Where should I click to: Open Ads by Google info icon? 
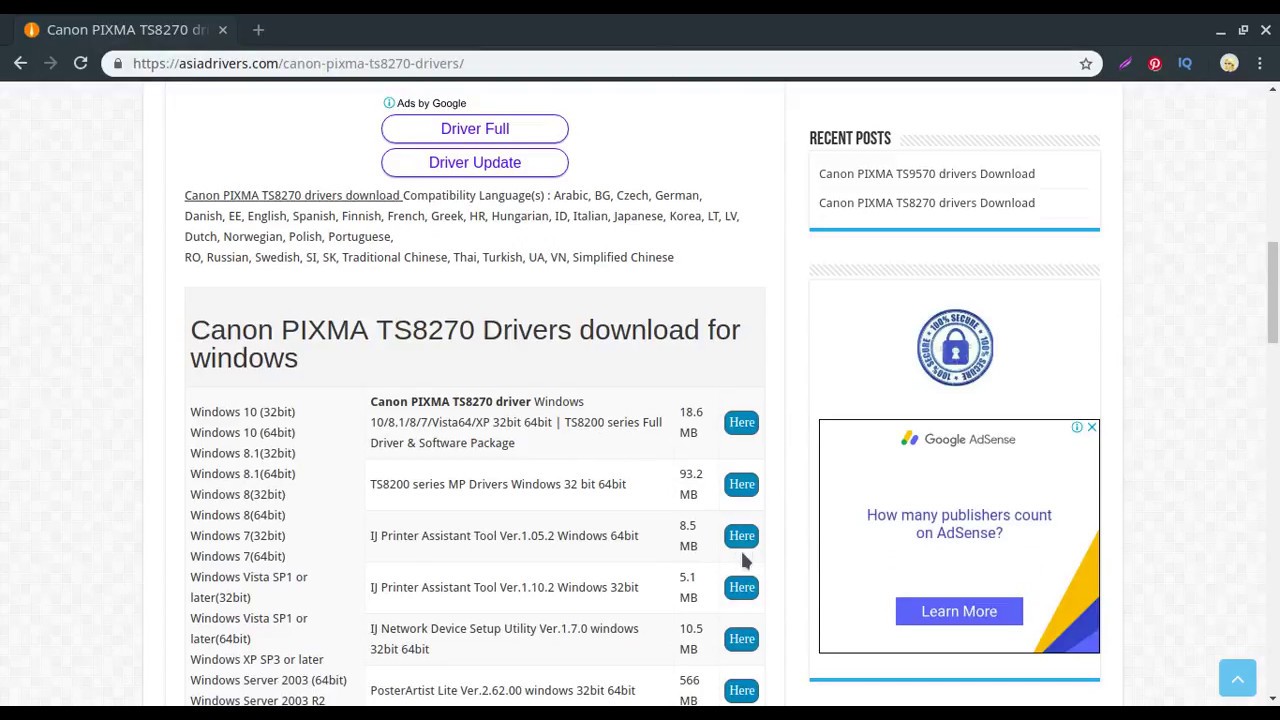tap(389, 103)
